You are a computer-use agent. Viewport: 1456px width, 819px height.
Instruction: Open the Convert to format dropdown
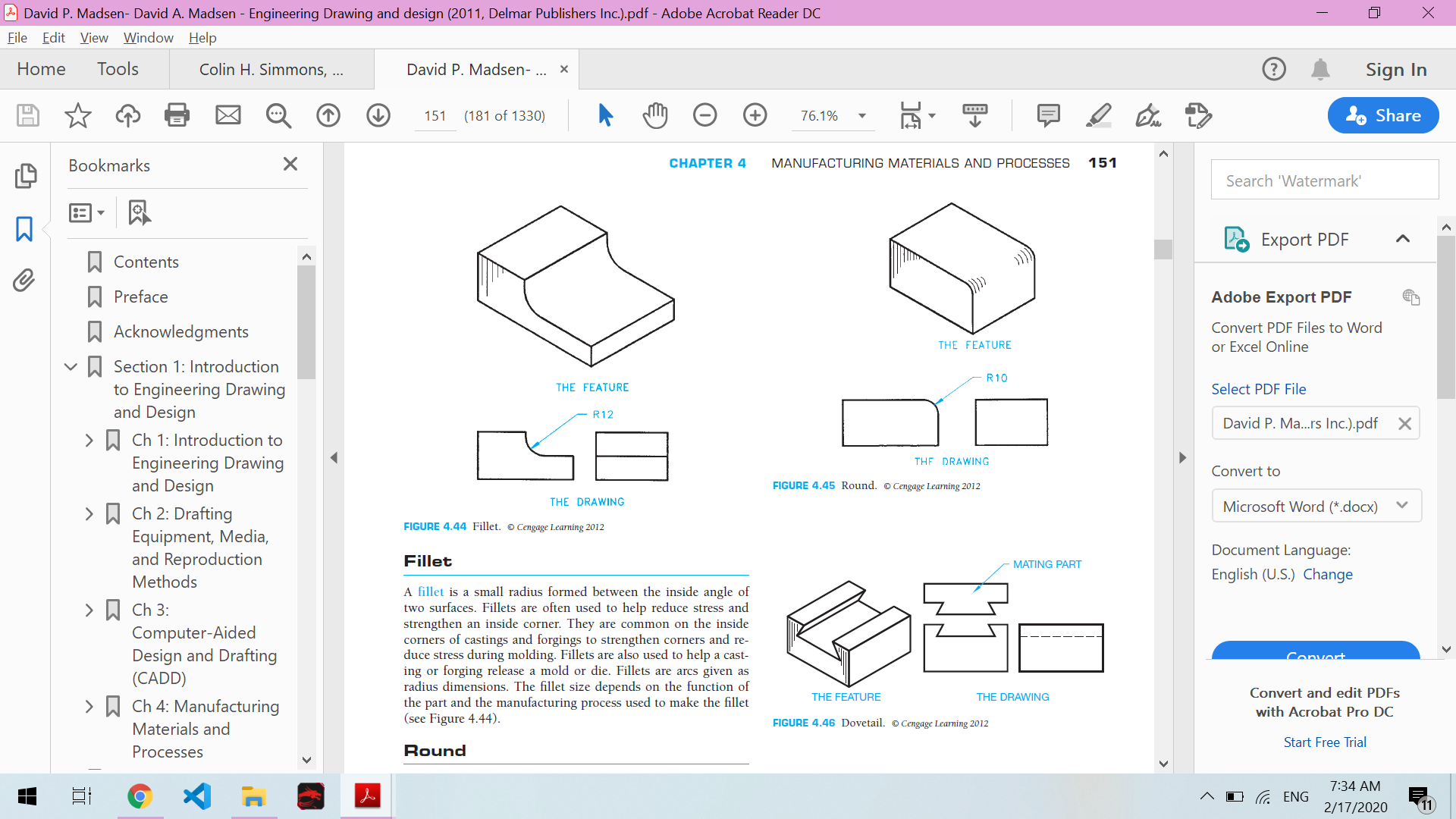[x=1316, y=506]
